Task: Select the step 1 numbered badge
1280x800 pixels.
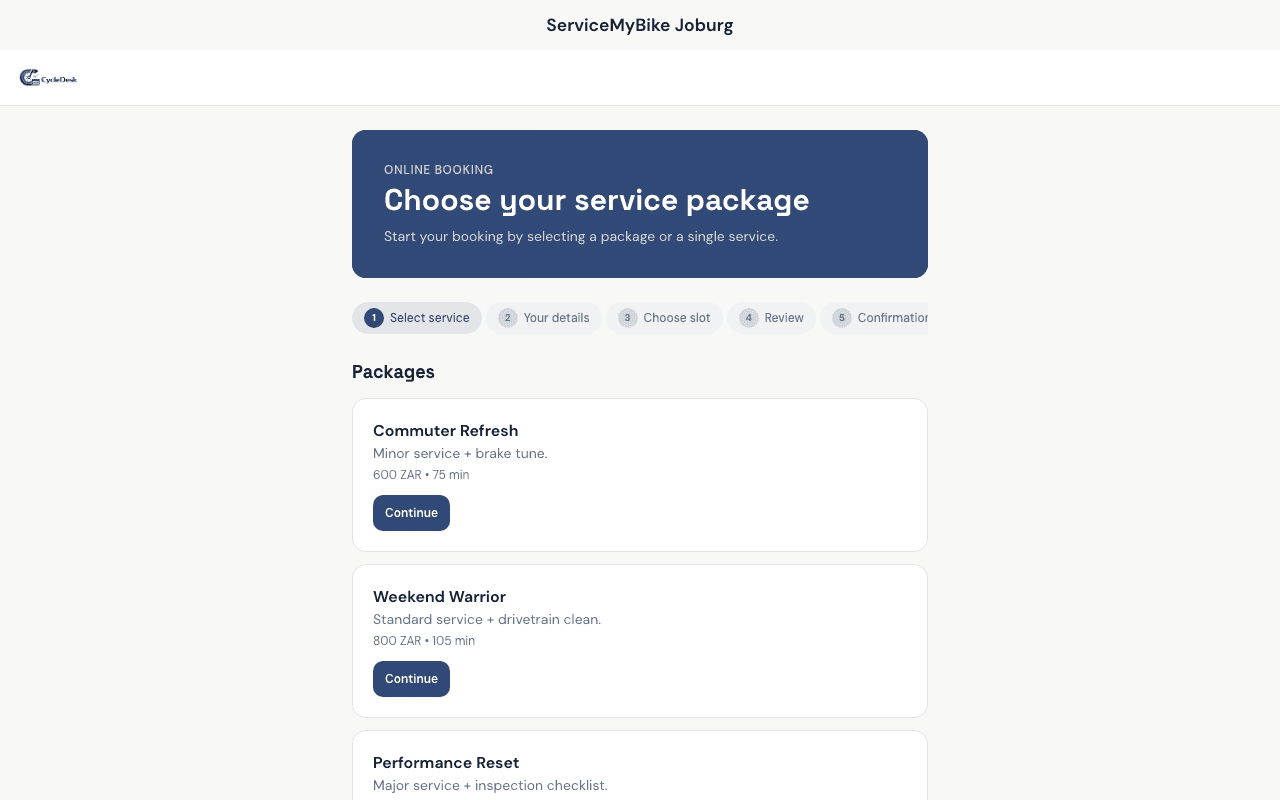Action: coord(374,317)
